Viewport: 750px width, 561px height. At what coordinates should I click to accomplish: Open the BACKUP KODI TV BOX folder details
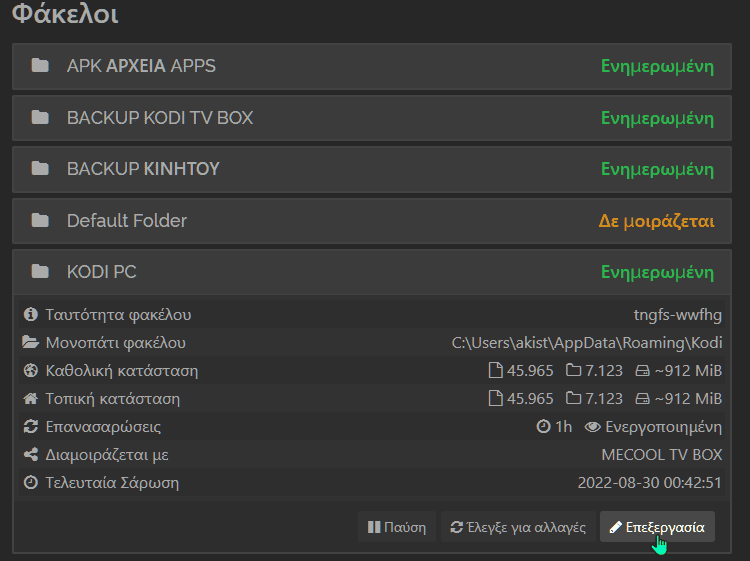[372, 118]
